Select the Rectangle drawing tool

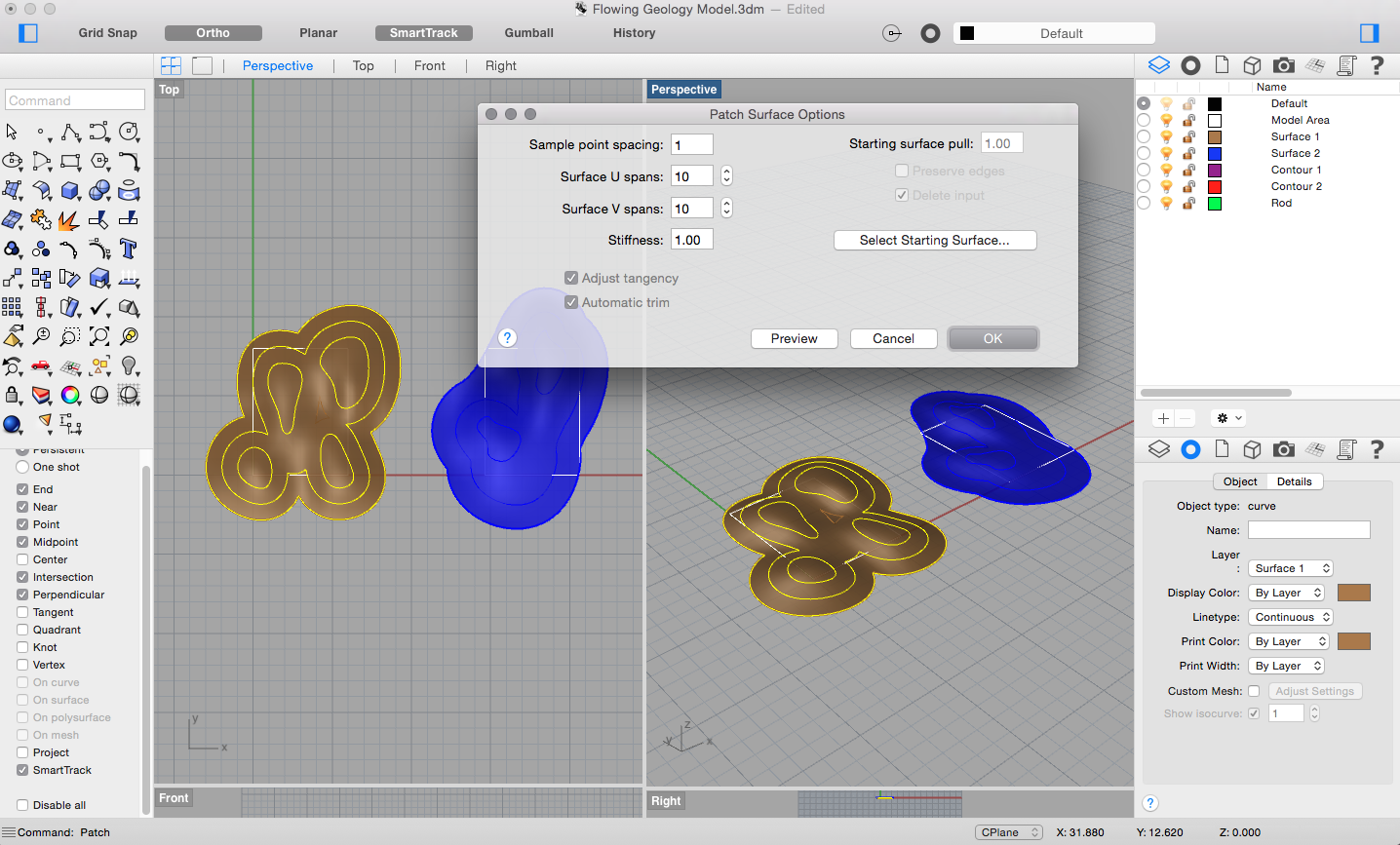(x=70, y=161)
